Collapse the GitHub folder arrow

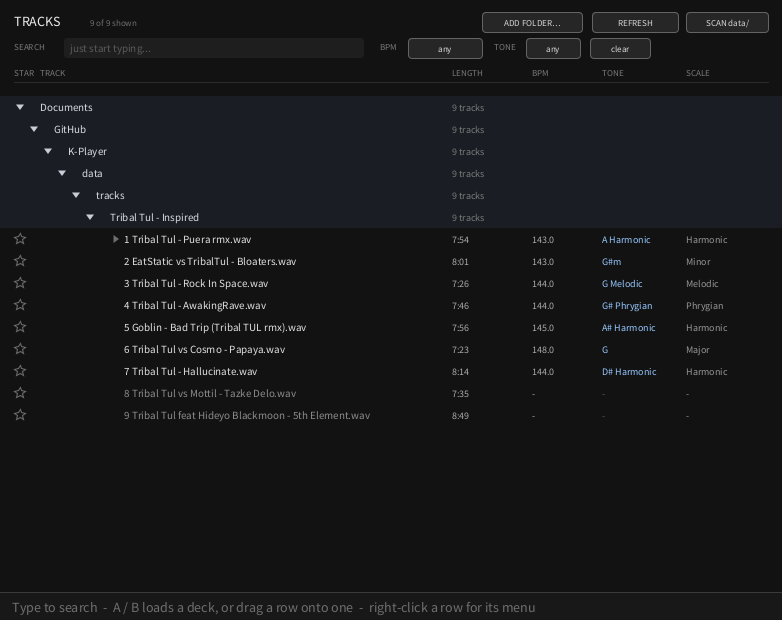click(x=34, y=129)
